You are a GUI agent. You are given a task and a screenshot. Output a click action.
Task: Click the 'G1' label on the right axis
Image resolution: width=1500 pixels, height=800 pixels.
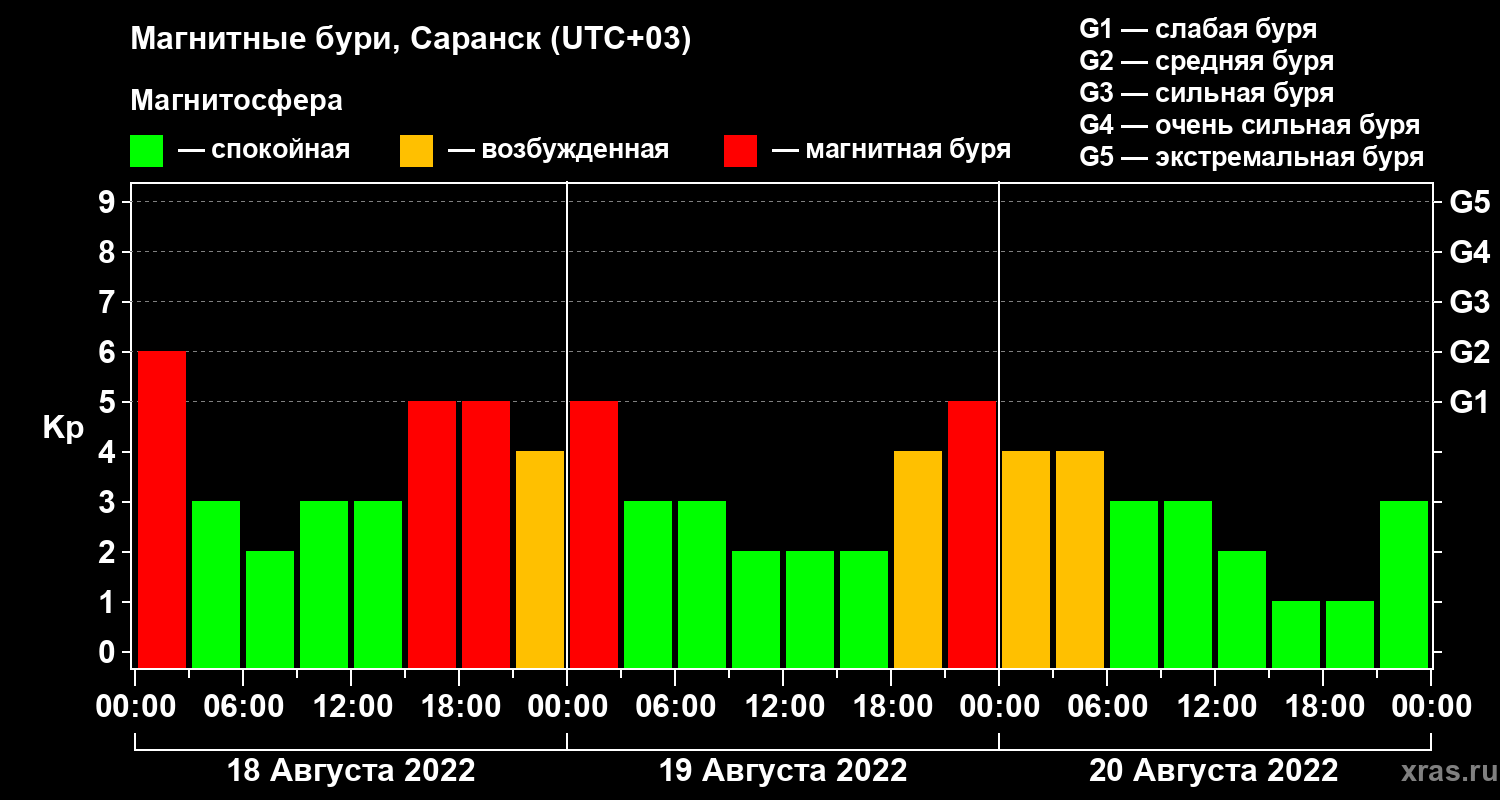tap(1469, 402)
